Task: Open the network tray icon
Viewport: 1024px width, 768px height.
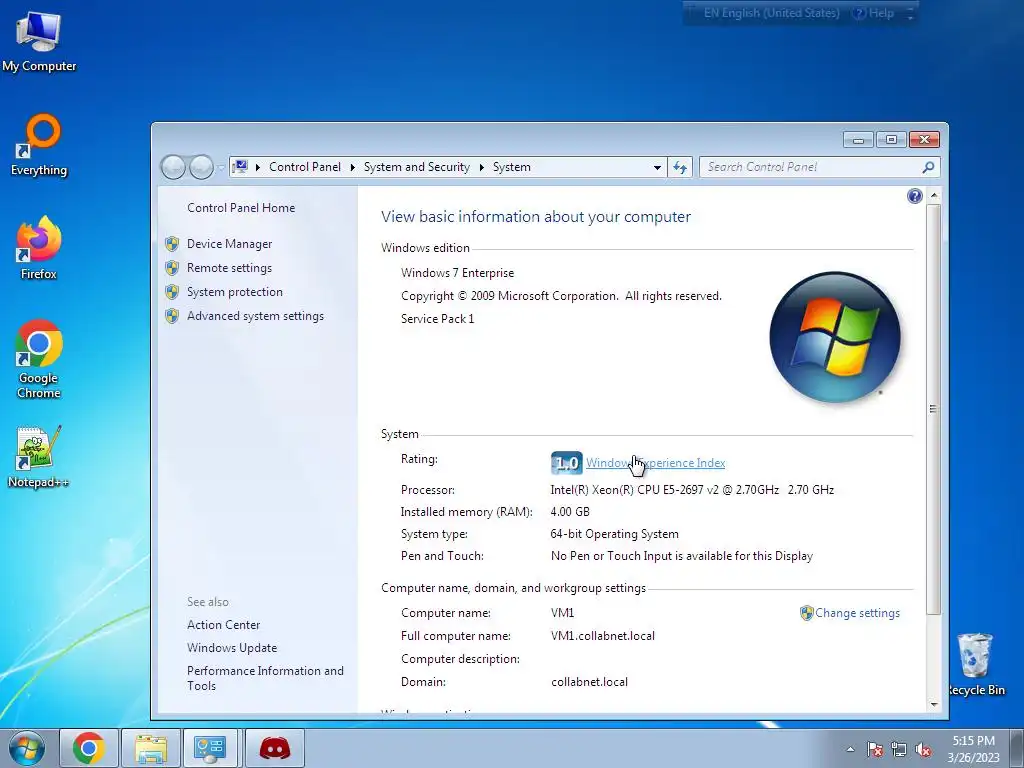Action: (x=899, y=750)
